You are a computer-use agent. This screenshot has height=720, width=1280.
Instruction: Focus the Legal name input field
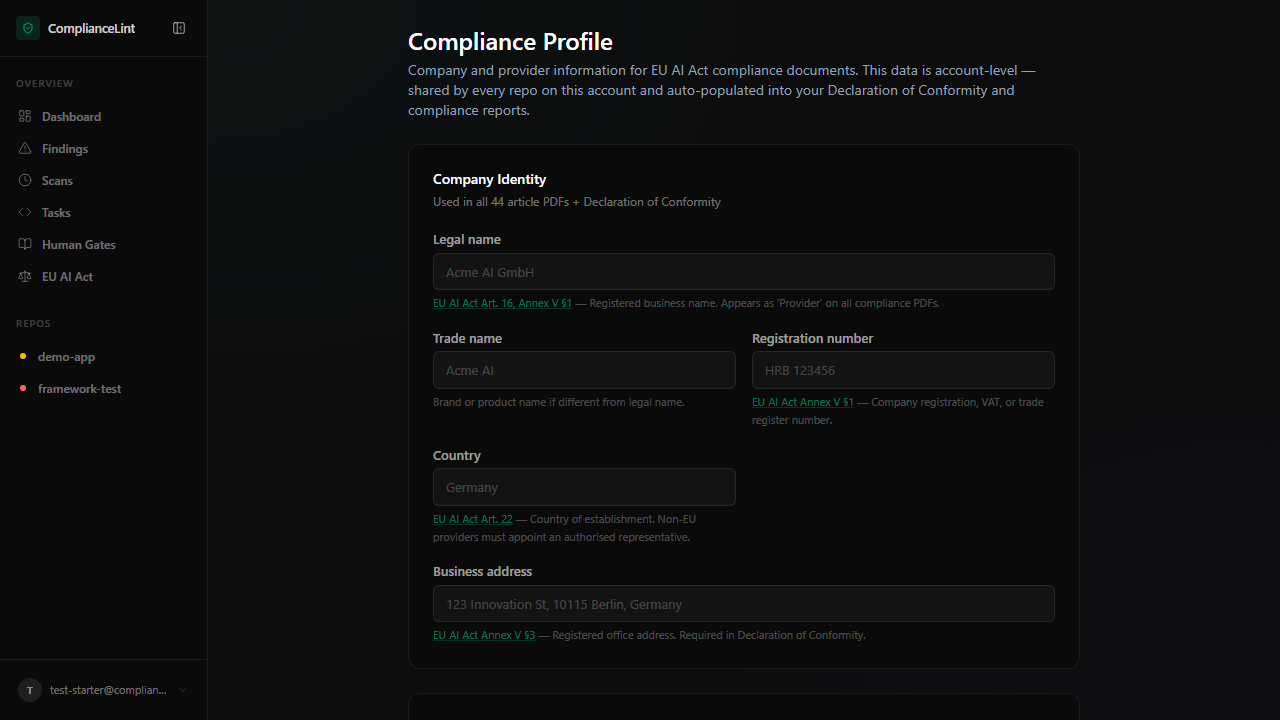click(x=743, y=272)
